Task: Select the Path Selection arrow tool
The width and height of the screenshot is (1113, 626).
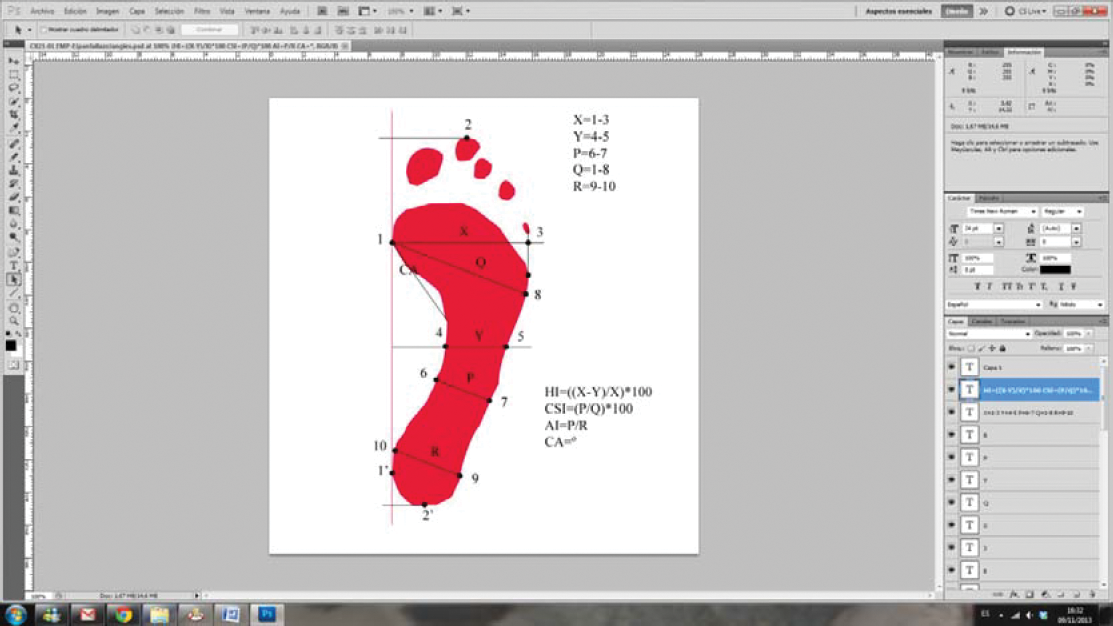Action: pos(13,280)
